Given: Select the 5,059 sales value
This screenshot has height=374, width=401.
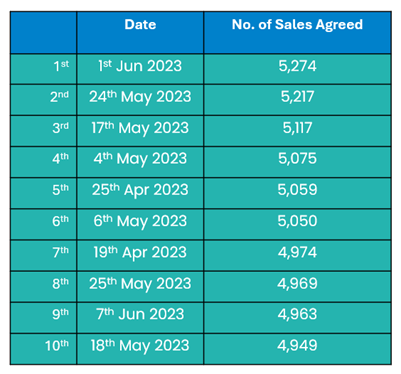Looking at the screenshot, I should point(297,193).
